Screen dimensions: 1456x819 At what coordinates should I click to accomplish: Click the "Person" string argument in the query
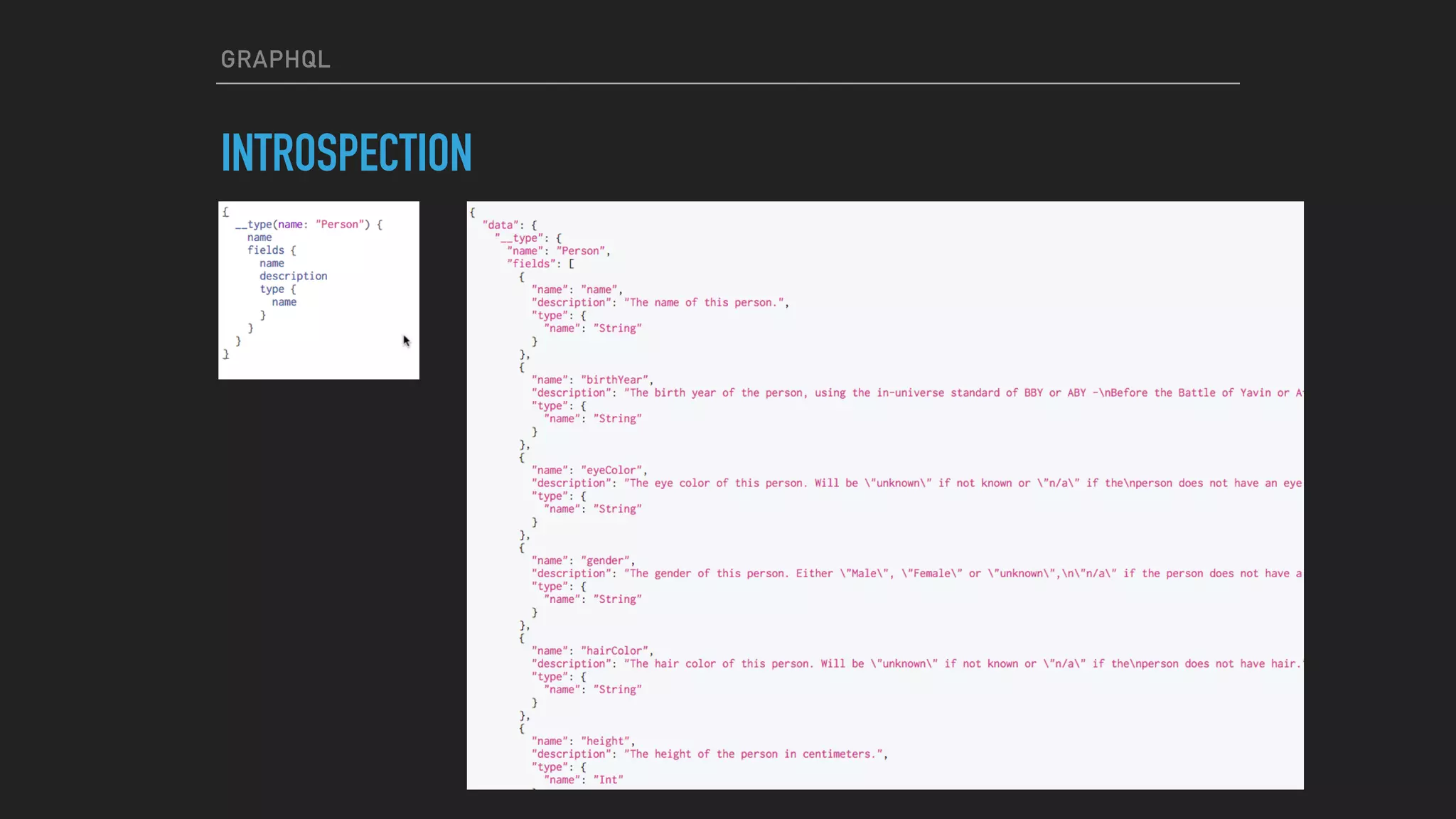340,225
